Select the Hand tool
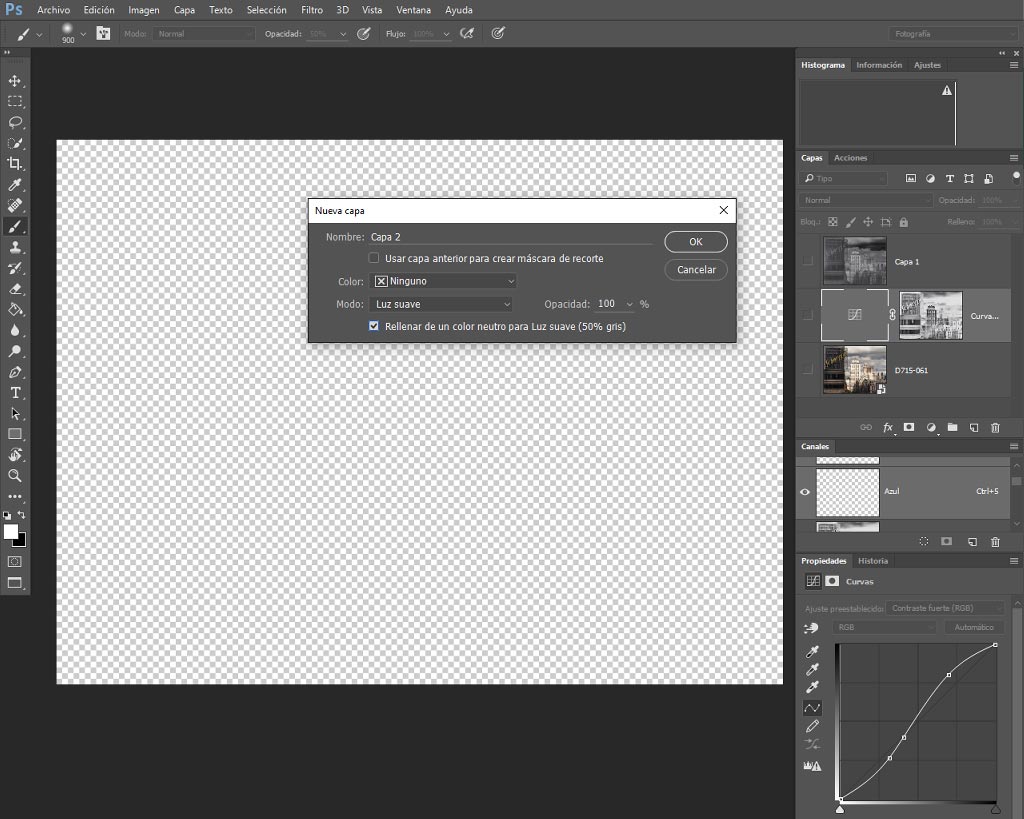The height and width of the screenshot is (819, 1024). (x=14, y=455)
